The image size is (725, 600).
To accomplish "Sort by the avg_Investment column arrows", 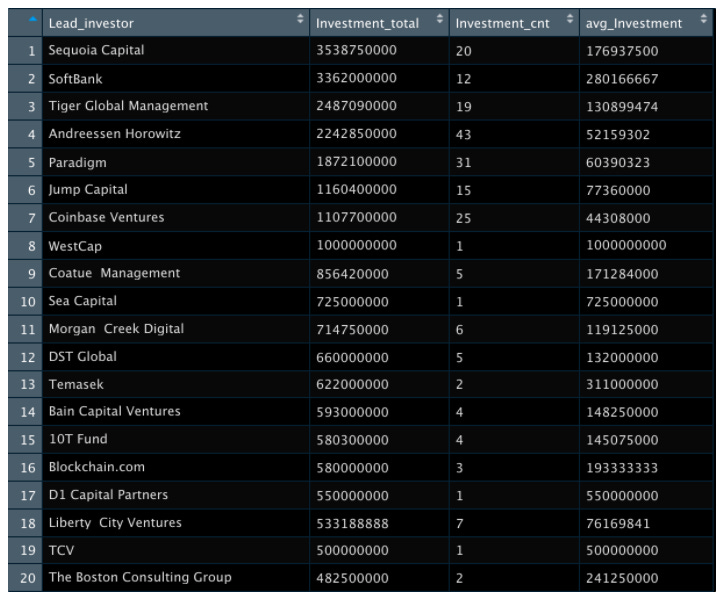I will click(x=703, y=19).
